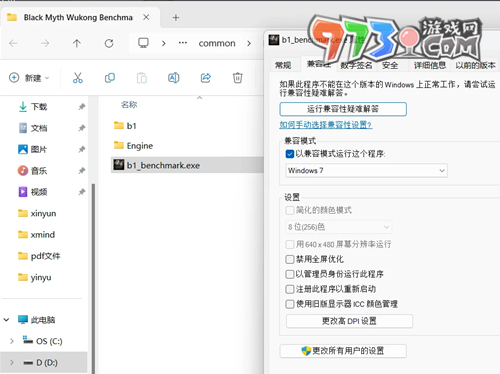Viewport: 500px width, 374px height.
Task: Click 更改所有用户的设置 button
Action: pyautogui.click(x=343, y=351)
